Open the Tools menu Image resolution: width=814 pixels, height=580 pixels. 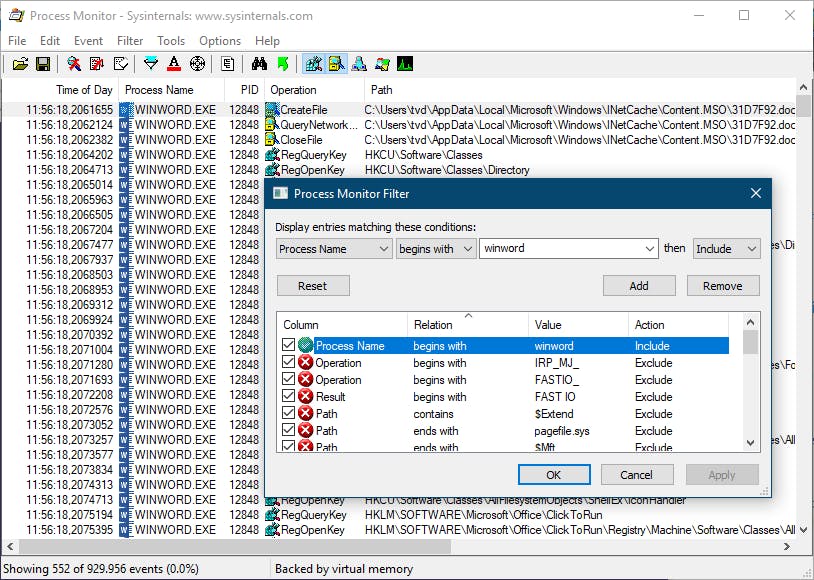tap(171, 41)
